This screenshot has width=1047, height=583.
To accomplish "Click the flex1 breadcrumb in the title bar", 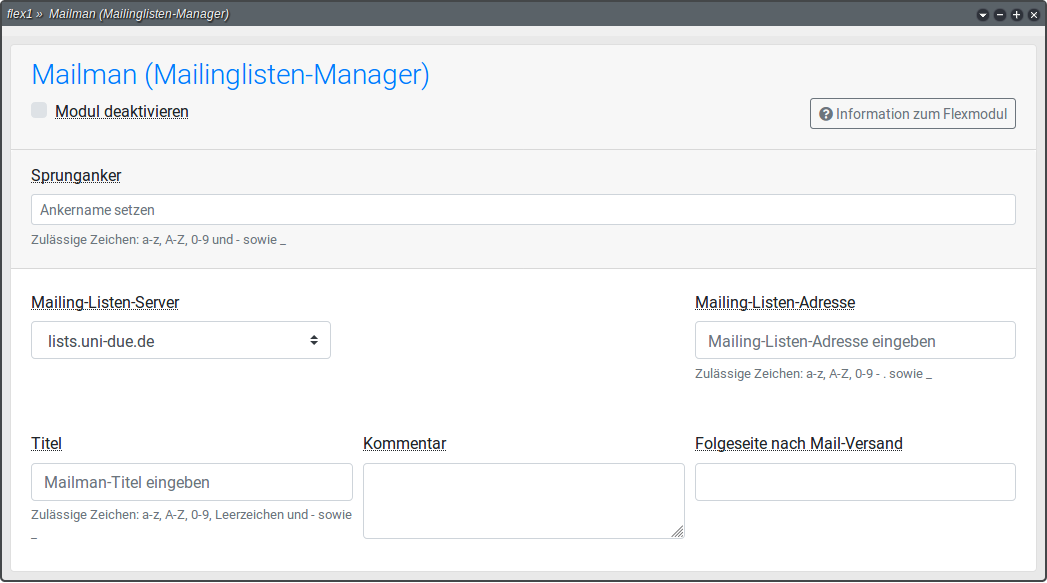I will [20, 14].
